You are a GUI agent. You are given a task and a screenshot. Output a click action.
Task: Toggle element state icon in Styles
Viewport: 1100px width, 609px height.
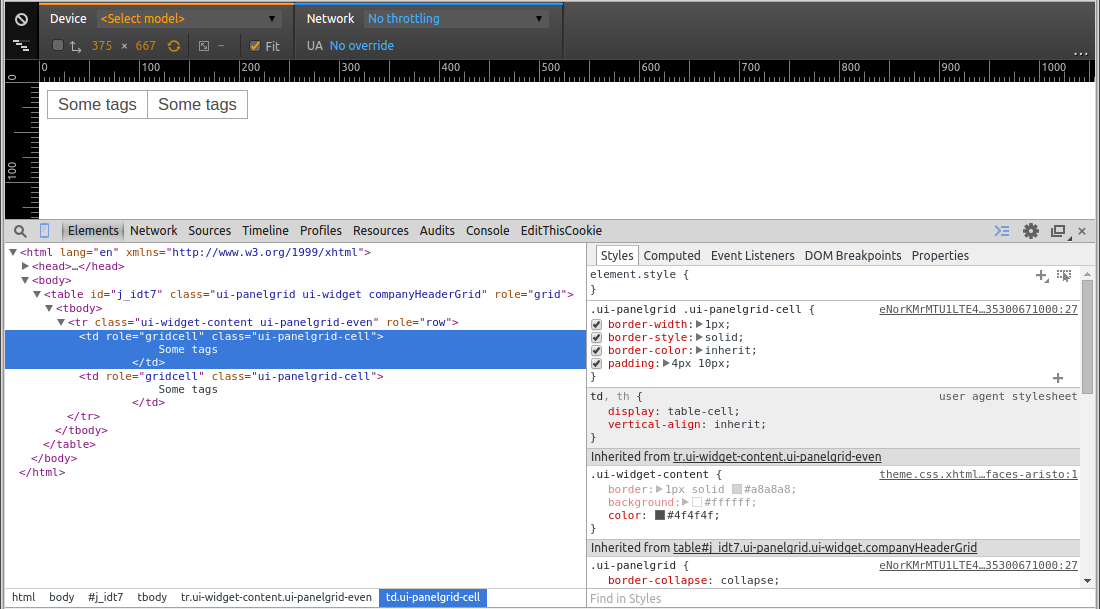1064,276
